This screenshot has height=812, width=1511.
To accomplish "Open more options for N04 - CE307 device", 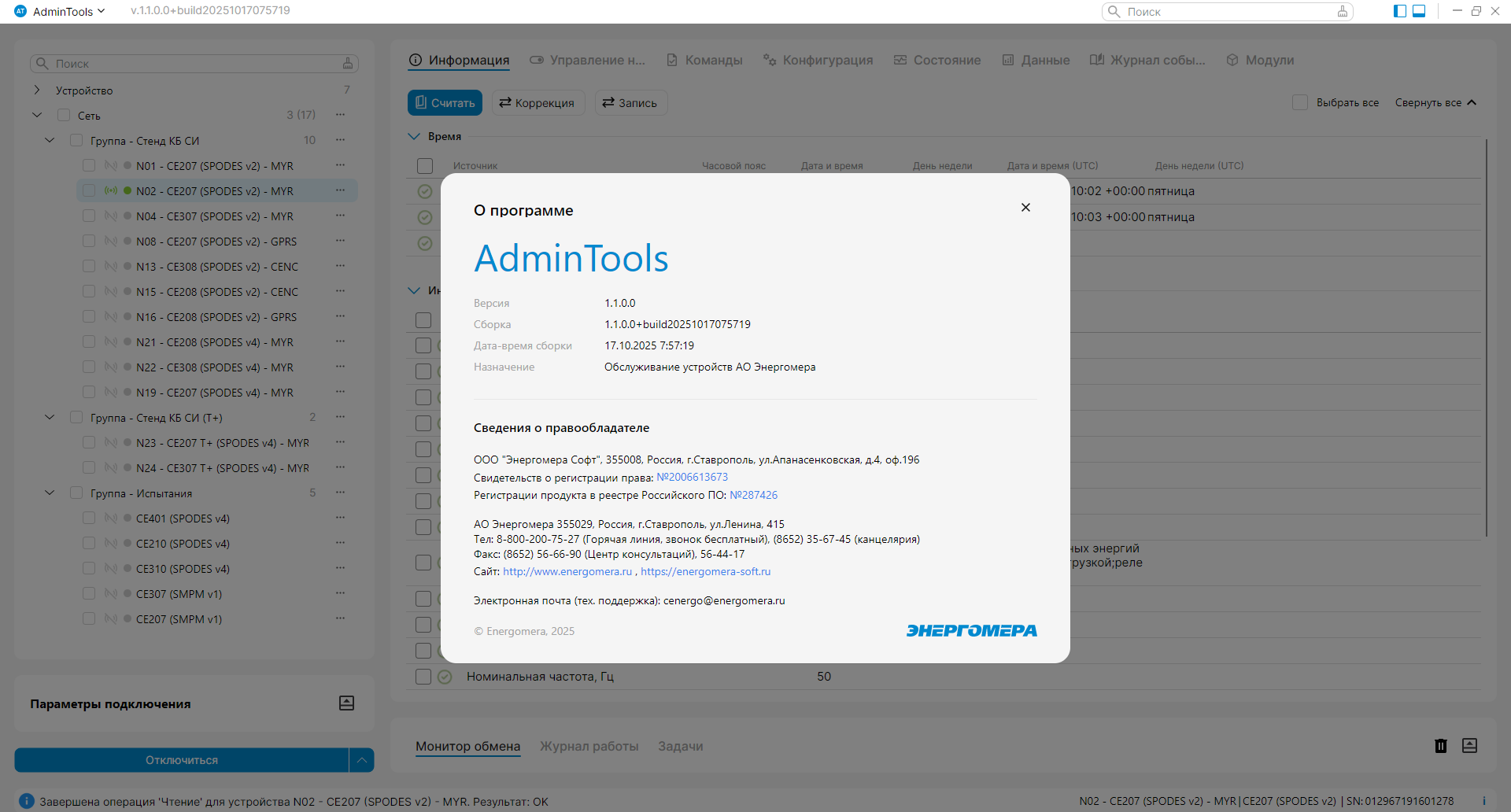I will (x=340, y=216).
